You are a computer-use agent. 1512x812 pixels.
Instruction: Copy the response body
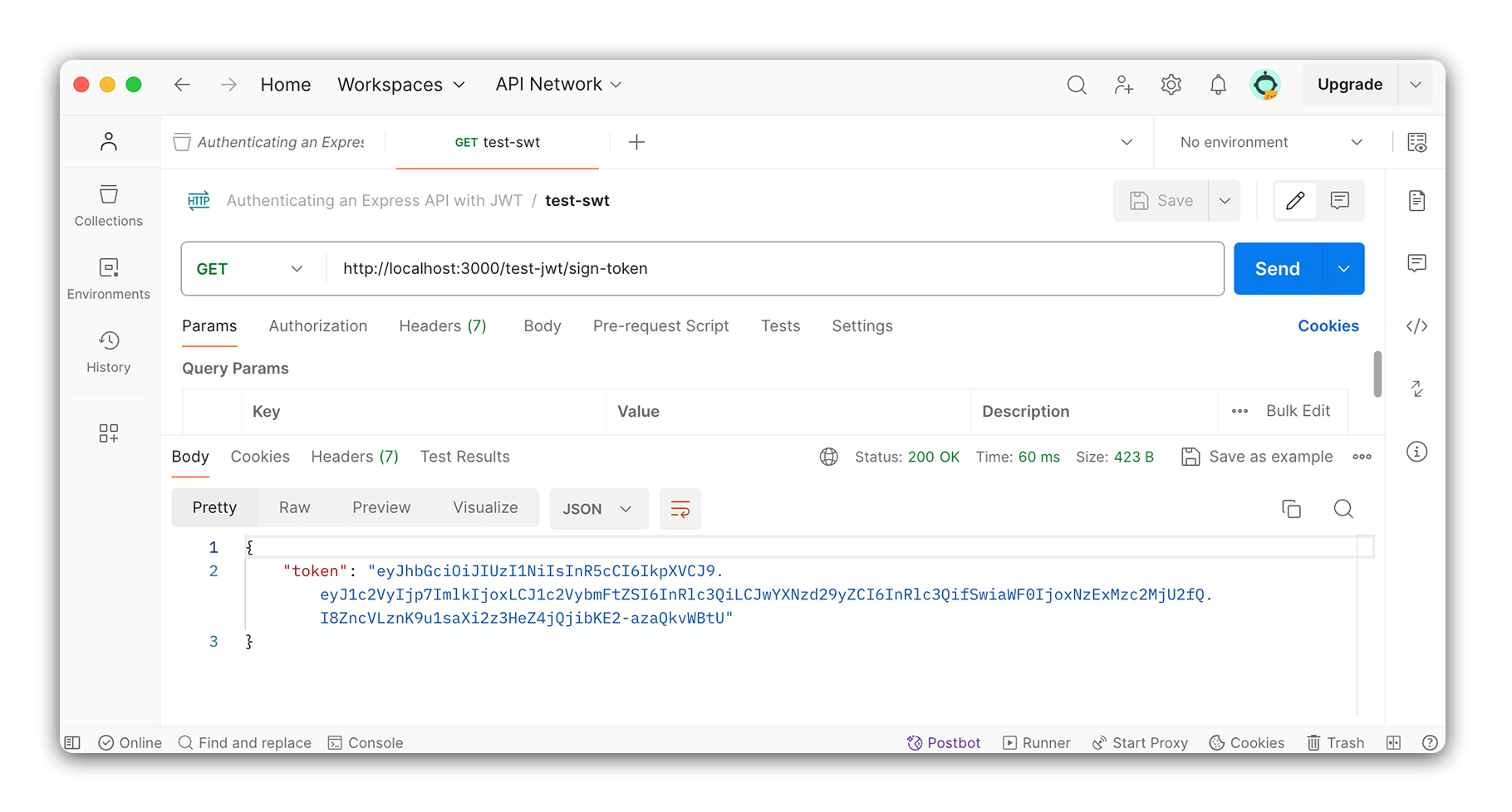tap(1291, 508)
